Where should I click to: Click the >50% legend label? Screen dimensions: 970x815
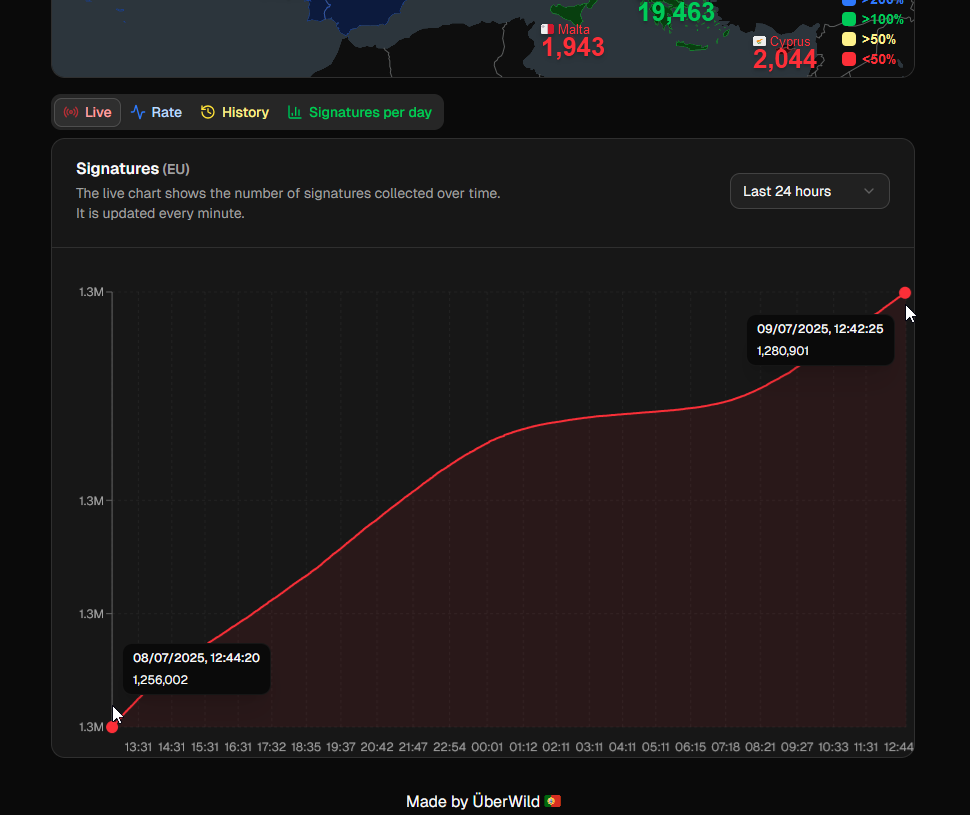coord(878,40)
